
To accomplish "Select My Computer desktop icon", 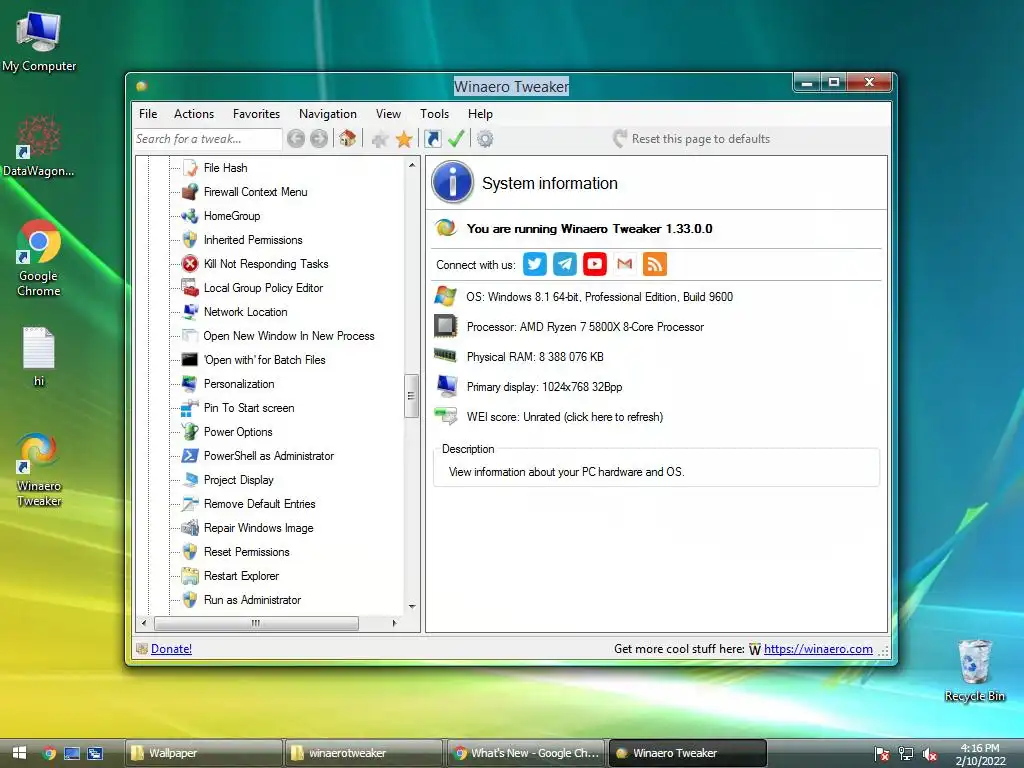I will pyautogui.click(x=39, y=41).
